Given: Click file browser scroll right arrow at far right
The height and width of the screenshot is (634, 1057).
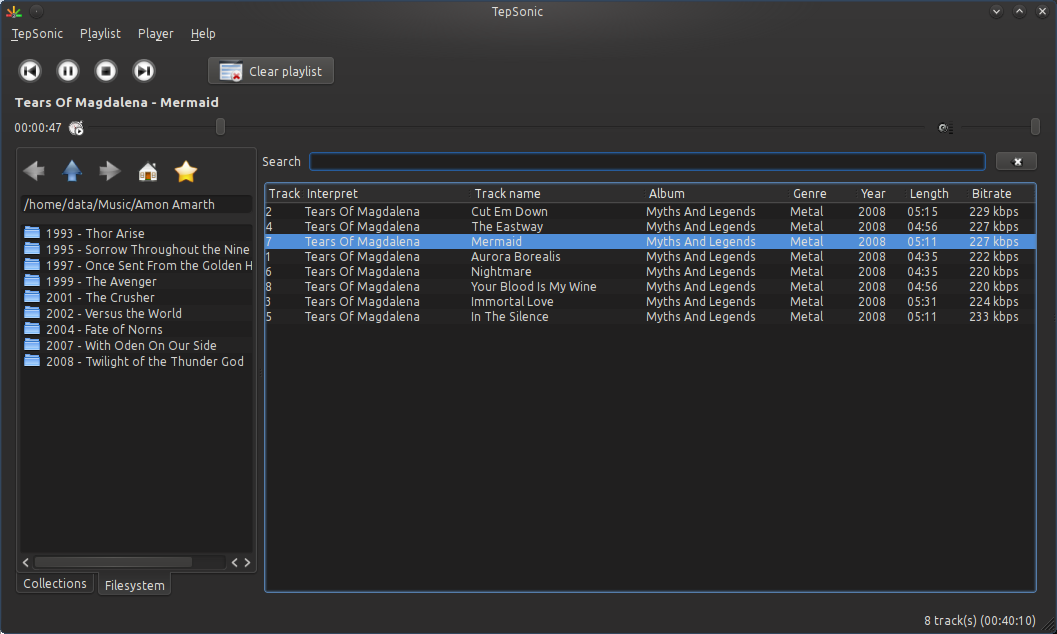Looking at the screenshot, I should tap(247, 562).
